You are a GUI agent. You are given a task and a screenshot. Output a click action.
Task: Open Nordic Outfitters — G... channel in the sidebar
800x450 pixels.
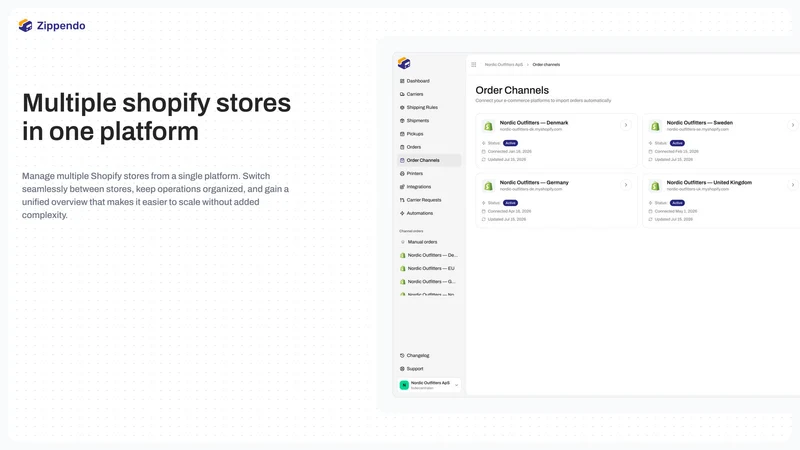[429, 282]
